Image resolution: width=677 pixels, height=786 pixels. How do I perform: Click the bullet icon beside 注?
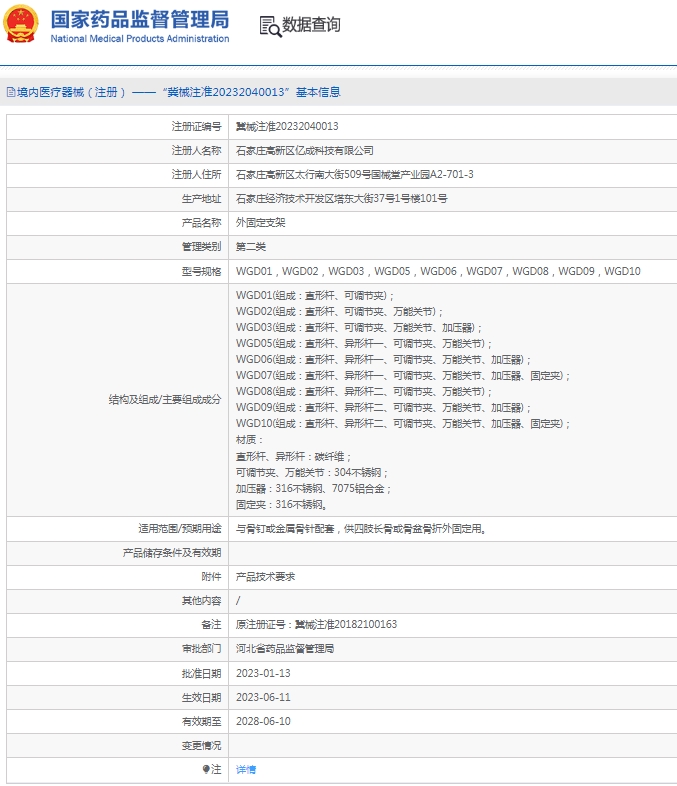click(206, 769)
